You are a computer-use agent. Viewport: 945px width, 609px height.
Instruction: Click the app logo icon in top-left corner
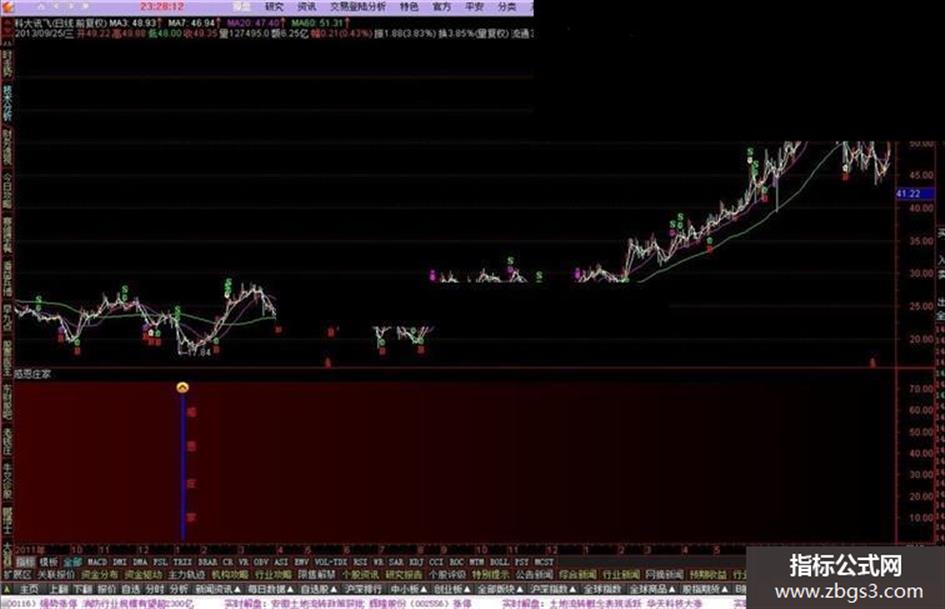7,7
